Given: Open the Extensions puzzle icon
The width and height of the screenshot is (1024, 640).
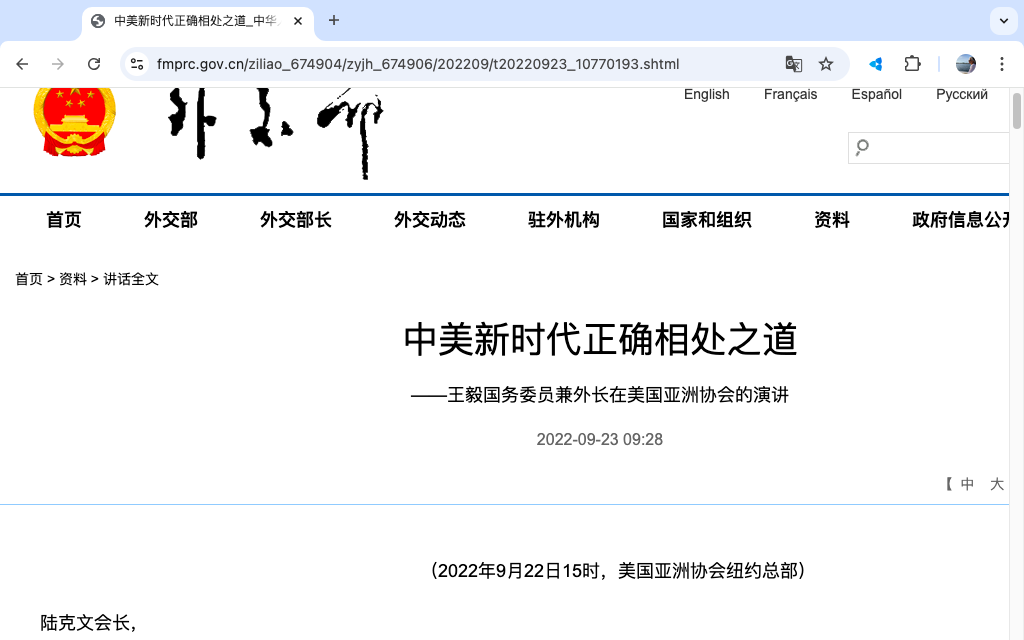Looking at the screenshot, I should click(912, 64).
